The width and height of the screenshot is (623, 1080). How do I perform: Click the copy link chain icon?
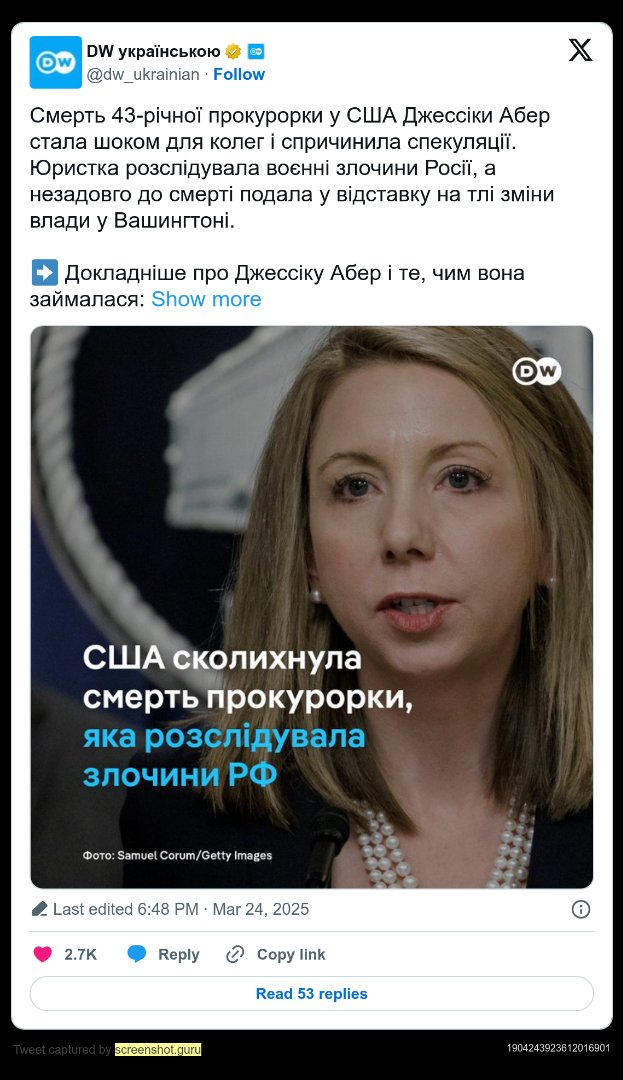click(235, 954)
